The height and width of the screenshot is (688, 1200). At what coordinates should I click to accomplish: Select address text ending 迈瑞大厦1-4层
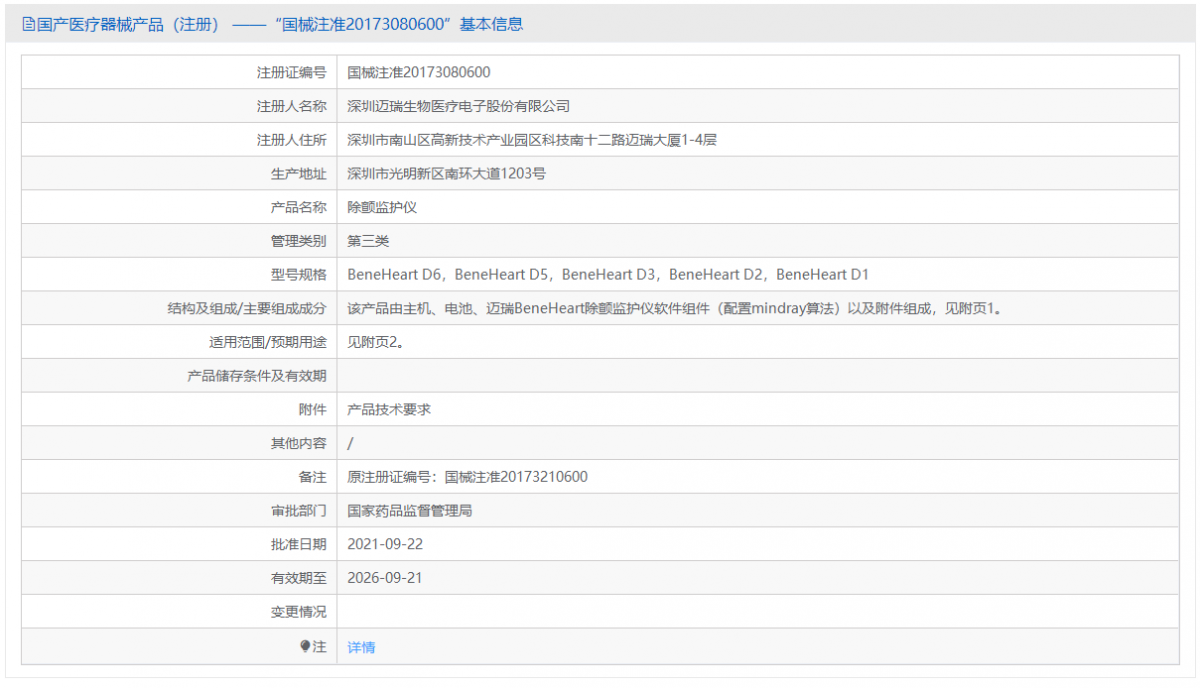pos(532,140)
